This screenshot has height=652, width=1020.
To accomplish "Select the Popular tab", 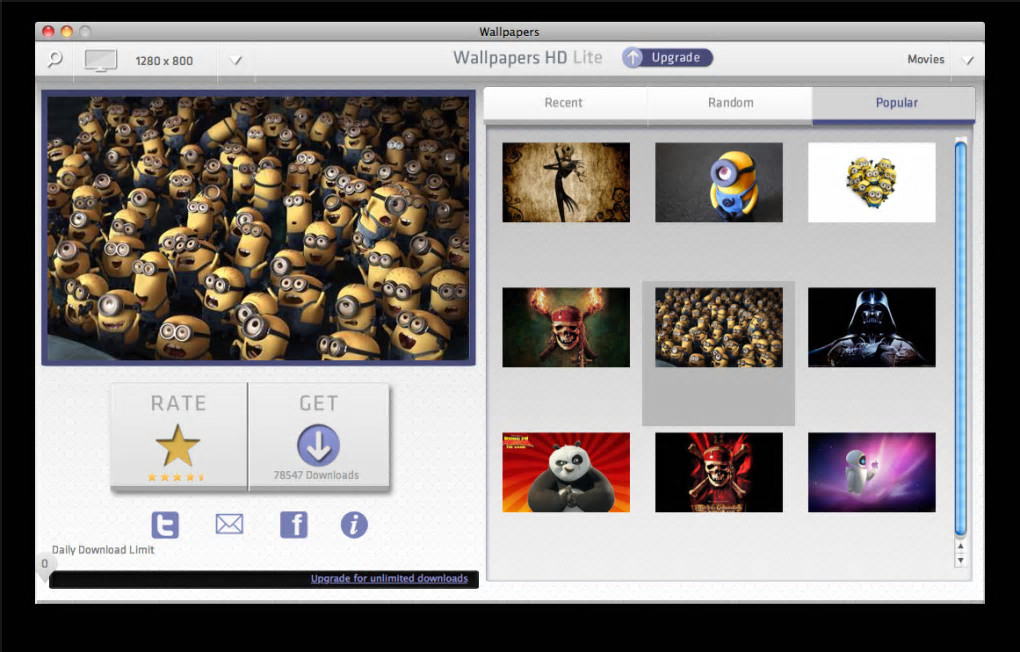I will click(894, 103).
